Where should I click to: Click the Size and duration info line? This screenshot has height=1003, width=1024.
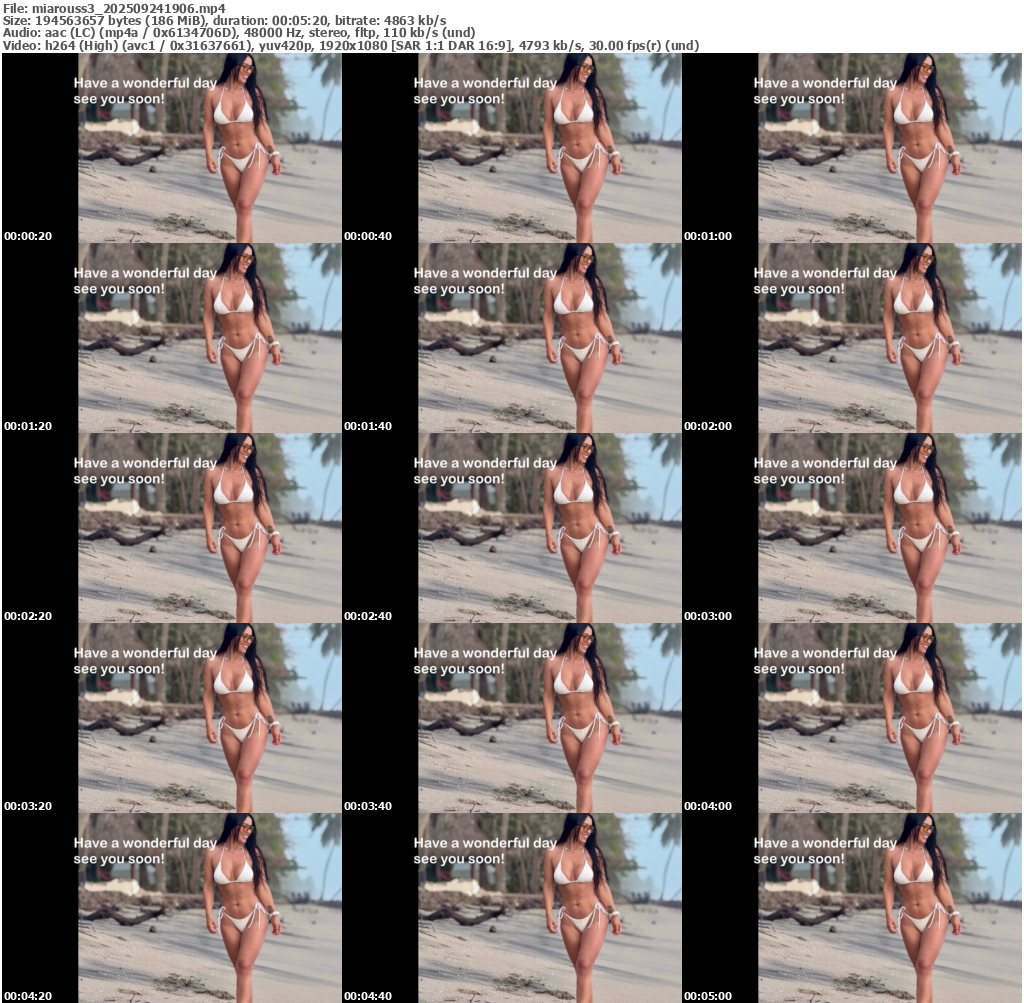[x=225, y=20]
